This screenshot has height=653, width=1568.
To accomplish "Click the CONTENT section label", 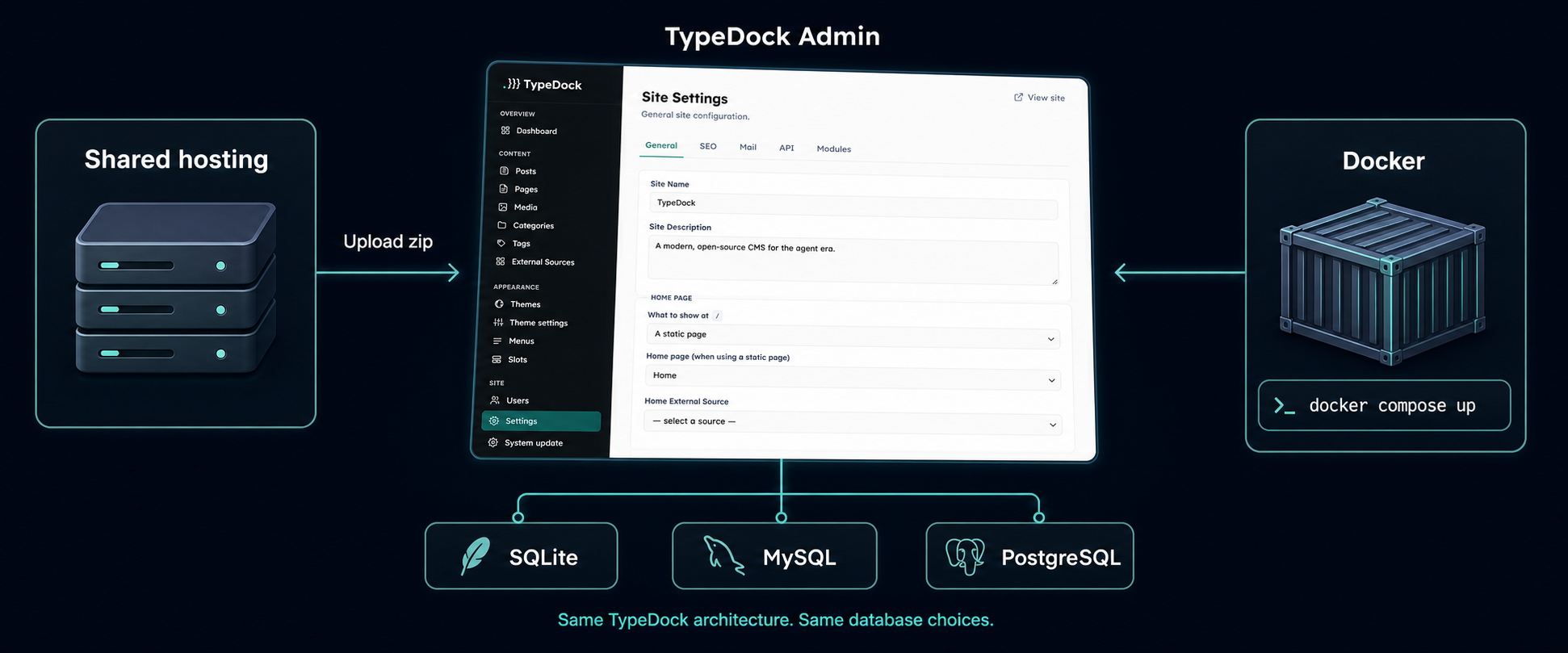I will click(x=515, y=153).
